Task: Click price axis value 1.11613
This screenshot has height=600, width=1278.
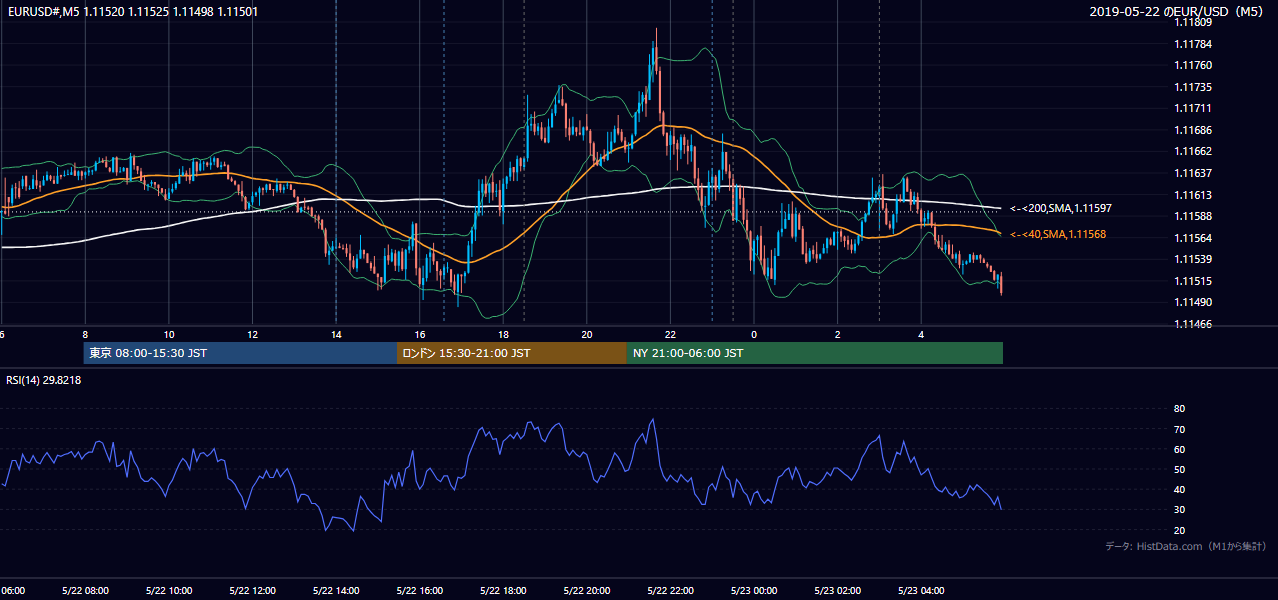Action: (1194, 195)
